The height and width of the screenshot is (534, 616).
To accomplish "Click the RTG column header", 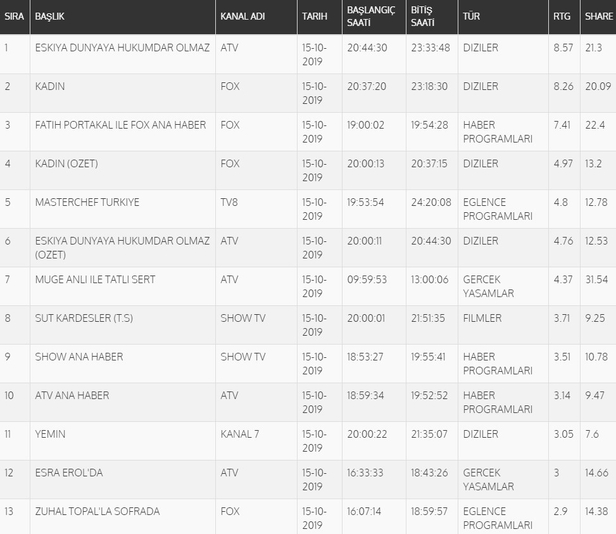I will click(x=562, y=17).
